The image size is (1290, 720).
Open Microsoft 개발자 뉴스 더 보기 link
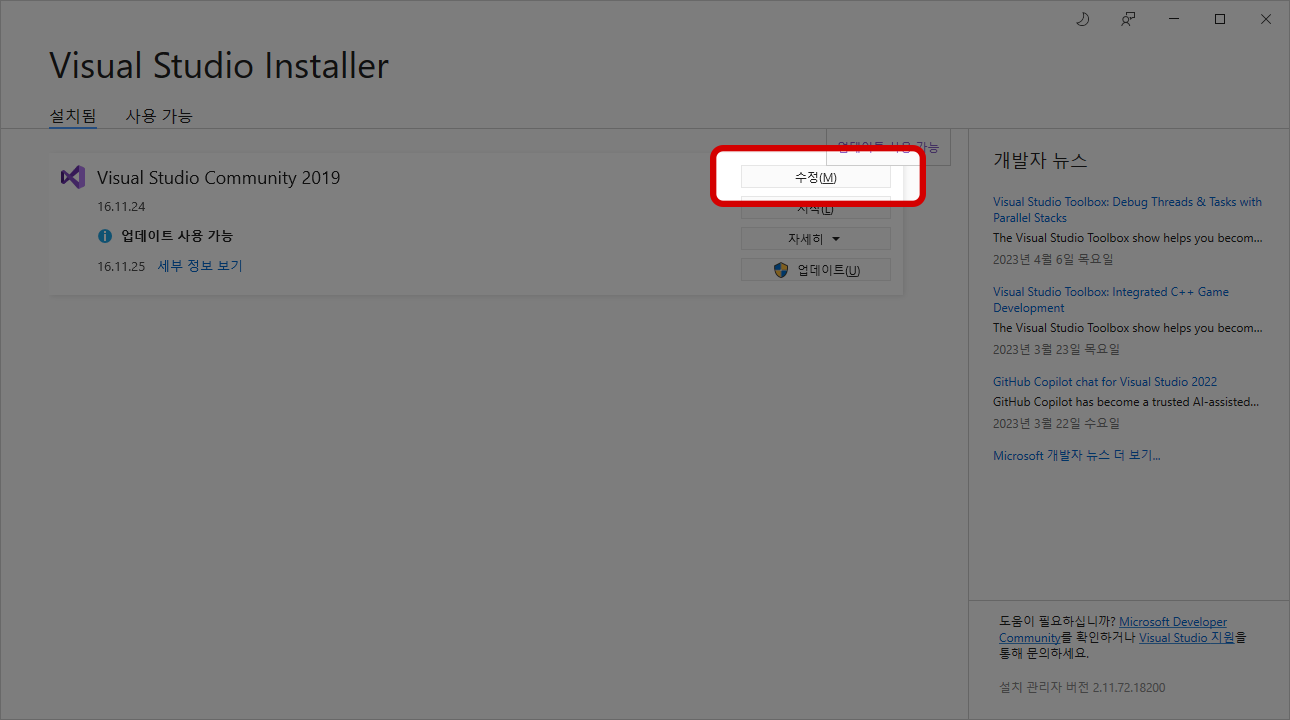(1076, 456)
